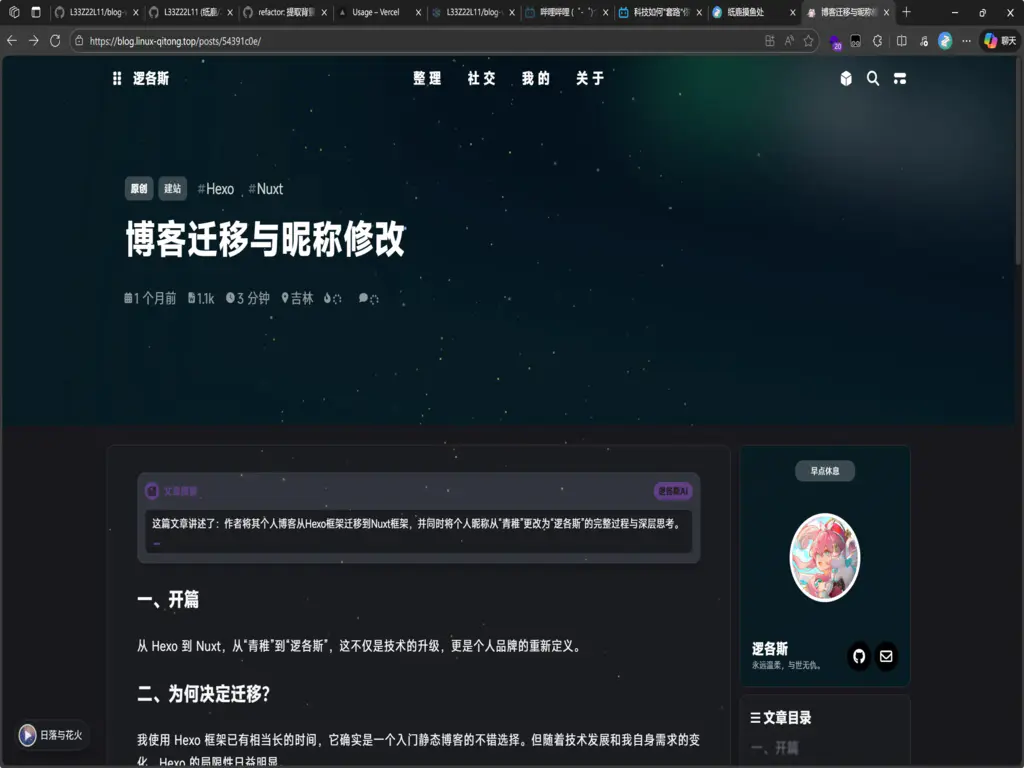Click the shortcuts icon right of search
This screenshot has width=1024, height=768.
[900, 78]
